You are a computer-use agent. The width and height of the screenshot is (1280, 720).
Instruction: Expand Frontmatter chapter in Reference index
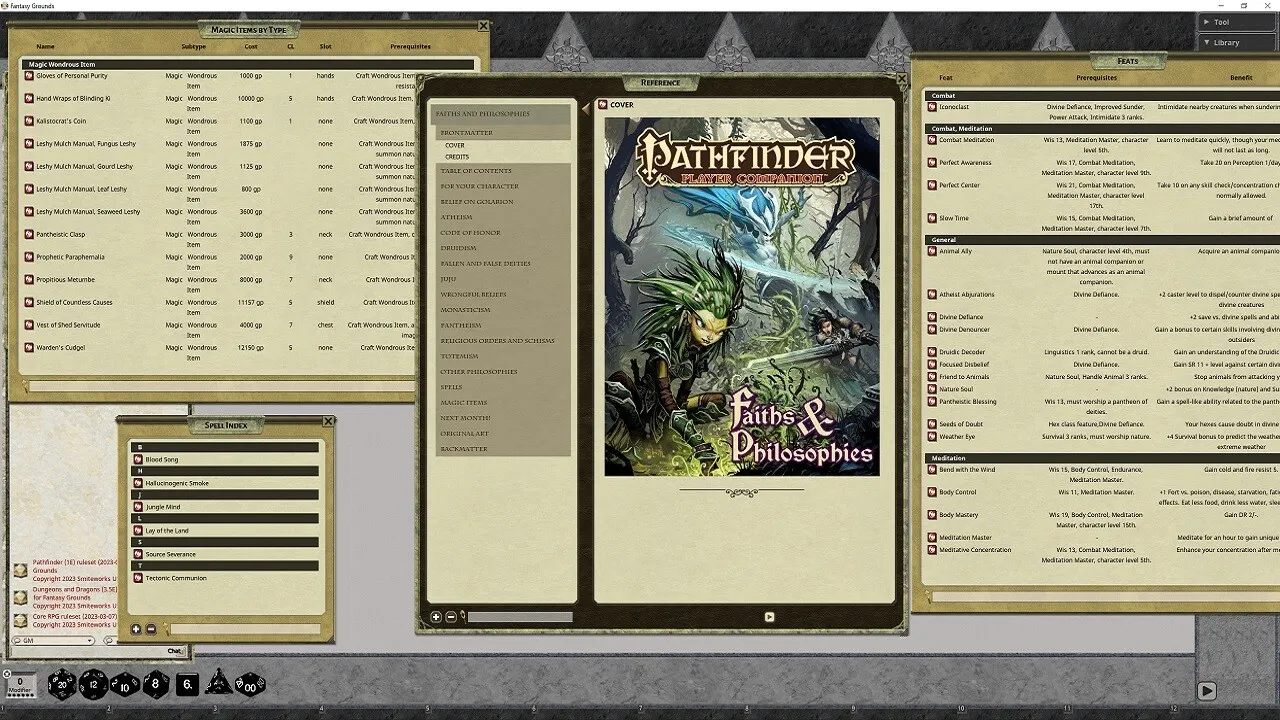pos(467,132)
